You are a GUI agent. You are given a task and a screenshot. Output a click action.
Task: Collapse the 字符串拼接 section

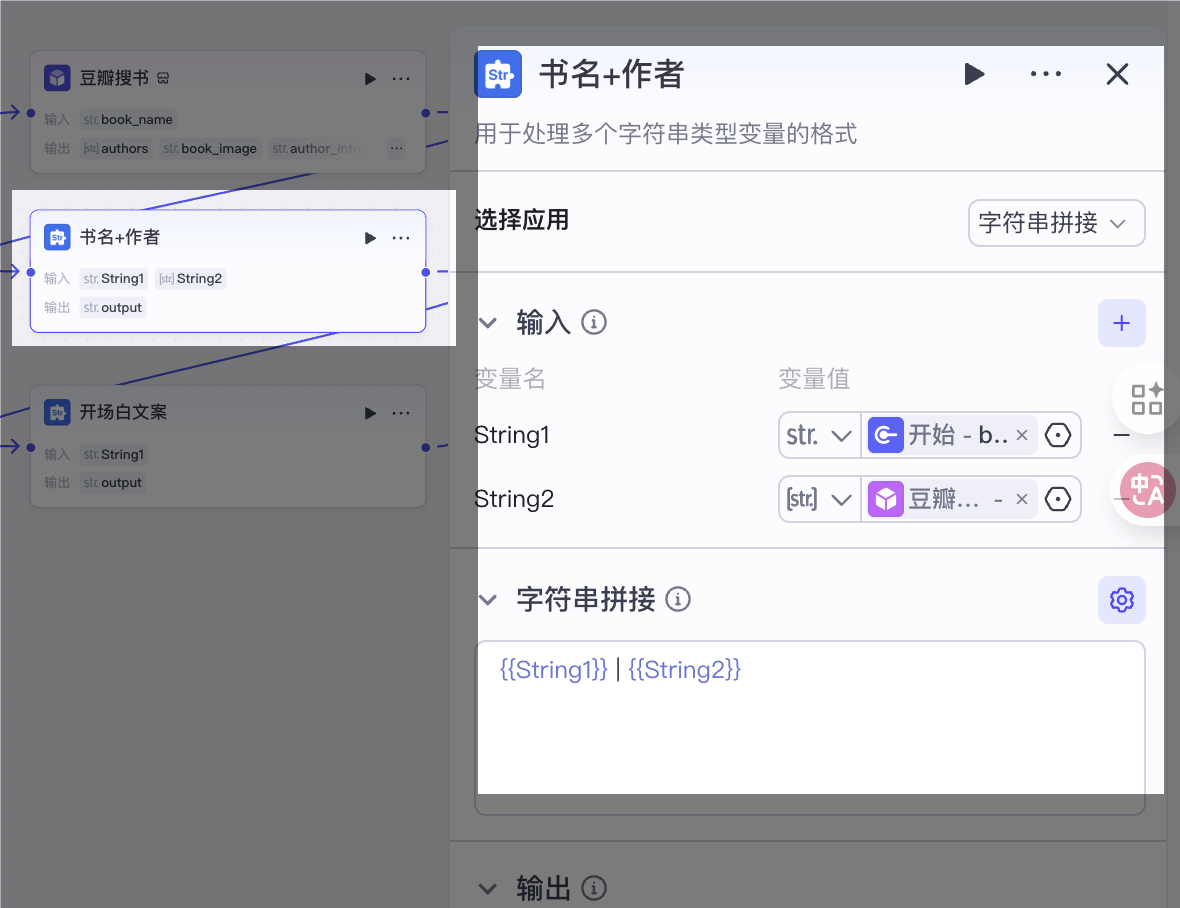488,600
